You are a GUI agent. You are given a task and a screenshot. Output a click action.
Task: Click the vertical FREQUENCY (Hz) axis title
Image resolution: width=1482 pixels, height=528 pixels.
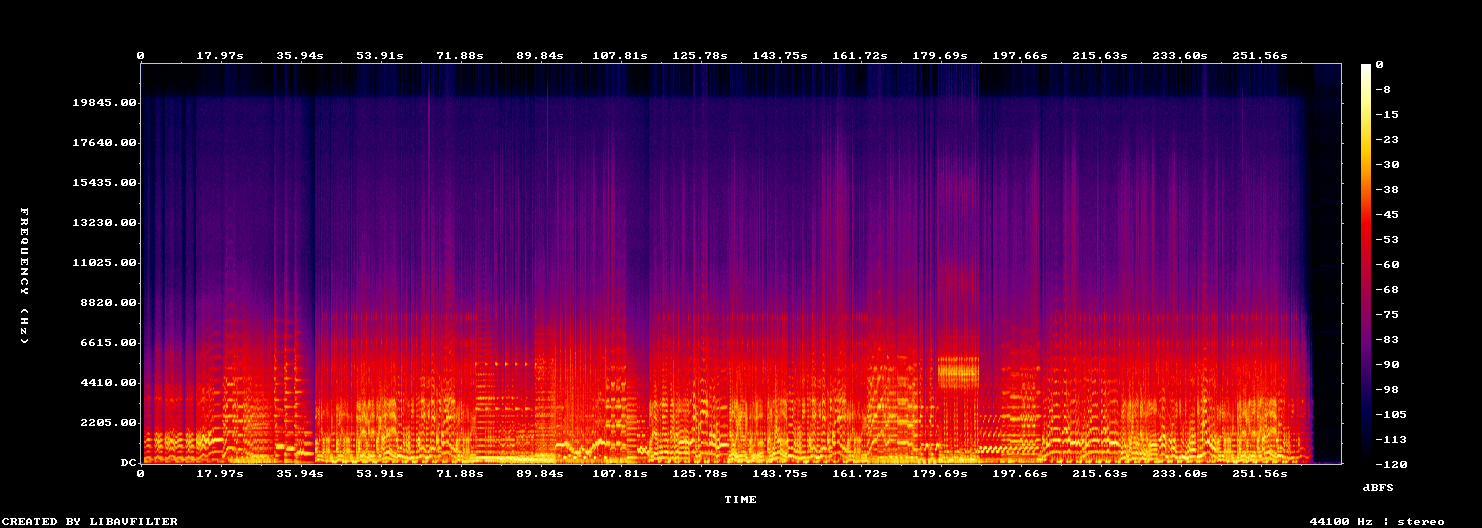pos(24,276)
